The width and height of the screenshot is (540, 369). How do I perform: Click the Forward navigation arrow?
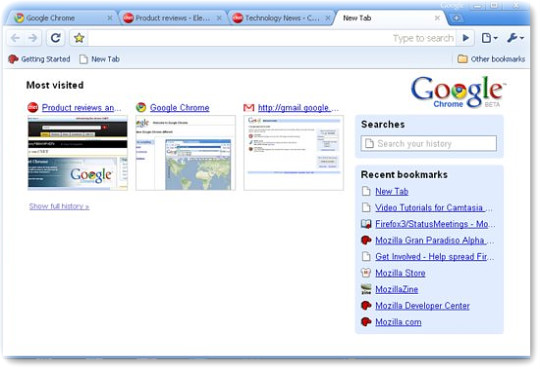coord(33,38)
